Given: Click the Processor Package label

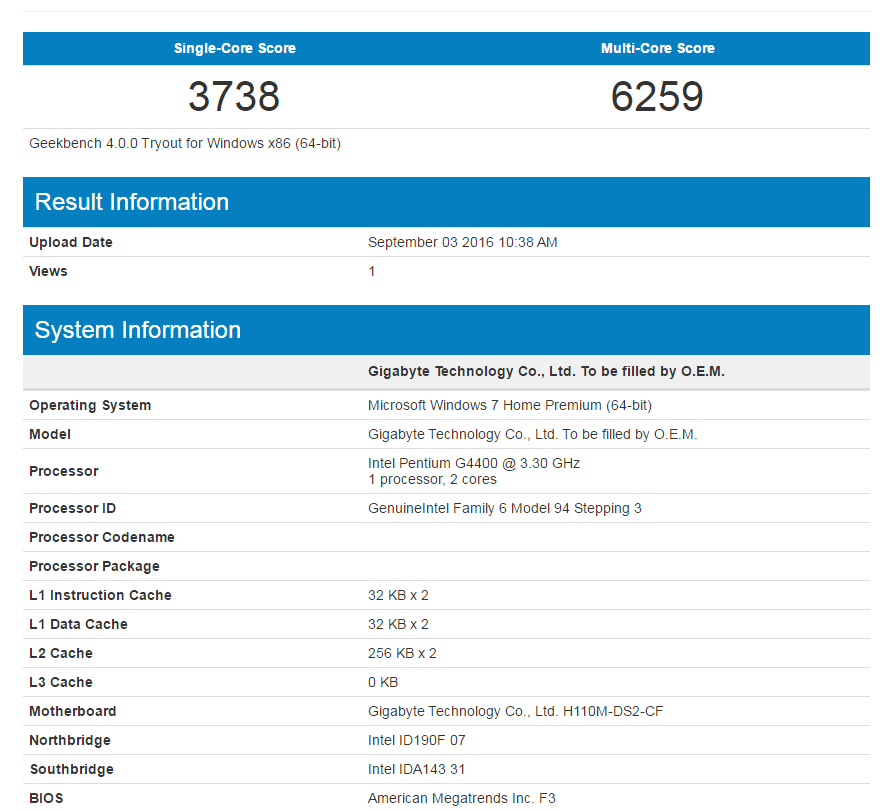Looking at the screenshot, I should point(95,566).
